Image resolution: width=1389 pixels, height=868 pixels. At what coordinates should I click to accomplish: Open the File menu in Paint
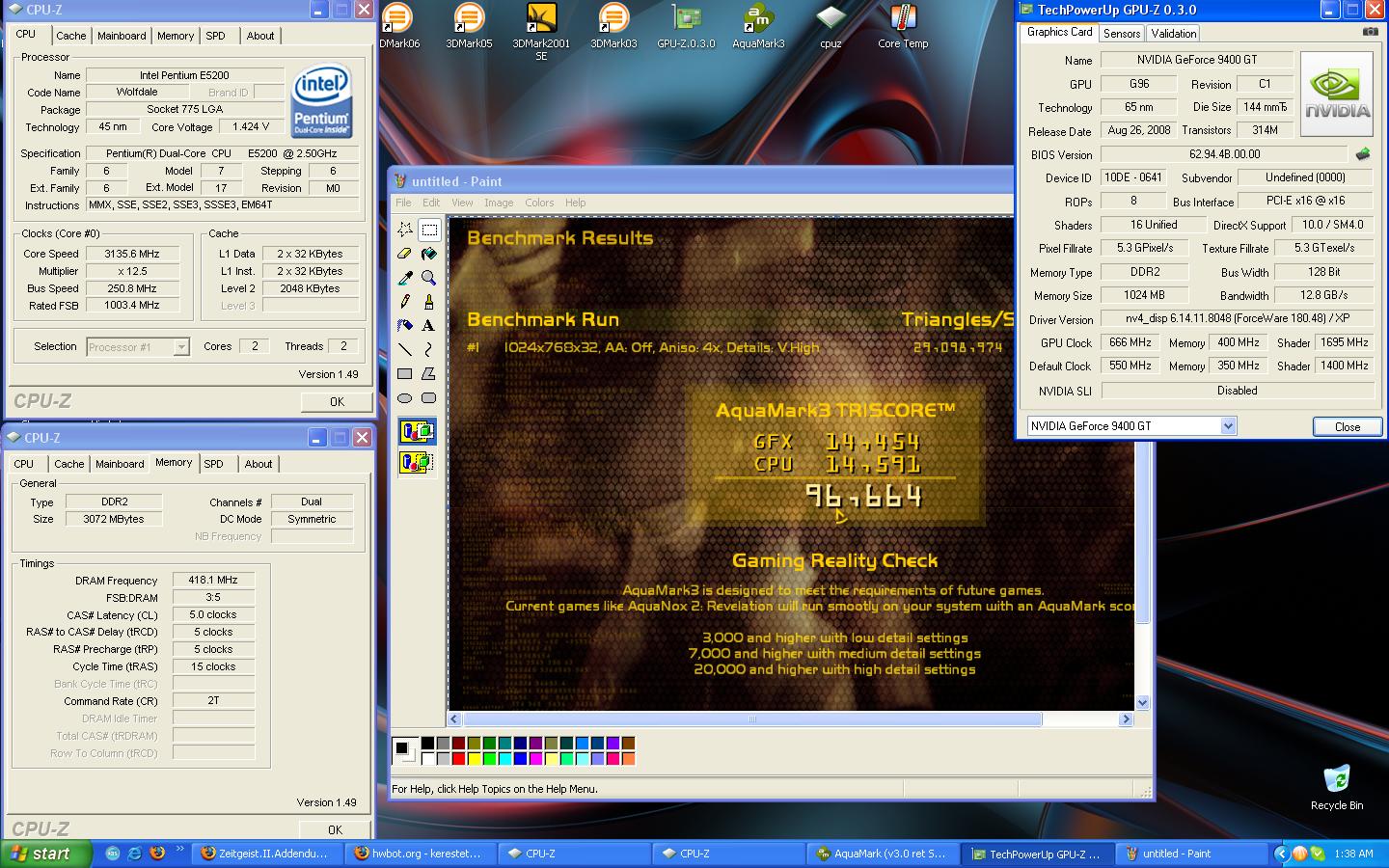pos(403,203)
